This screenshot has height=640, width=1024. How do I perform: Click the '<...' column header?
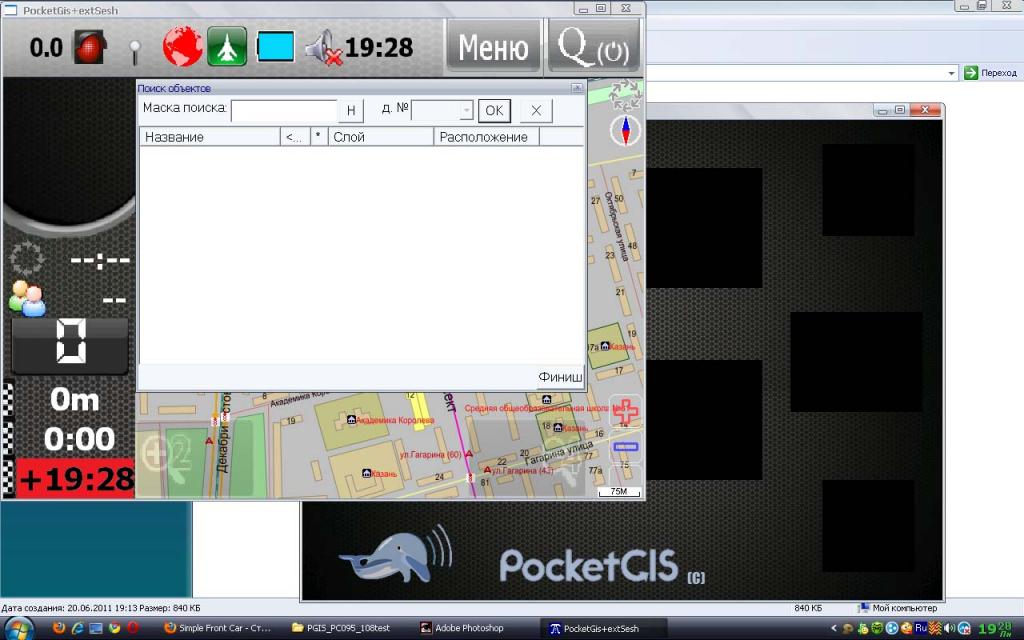point(295,137)
